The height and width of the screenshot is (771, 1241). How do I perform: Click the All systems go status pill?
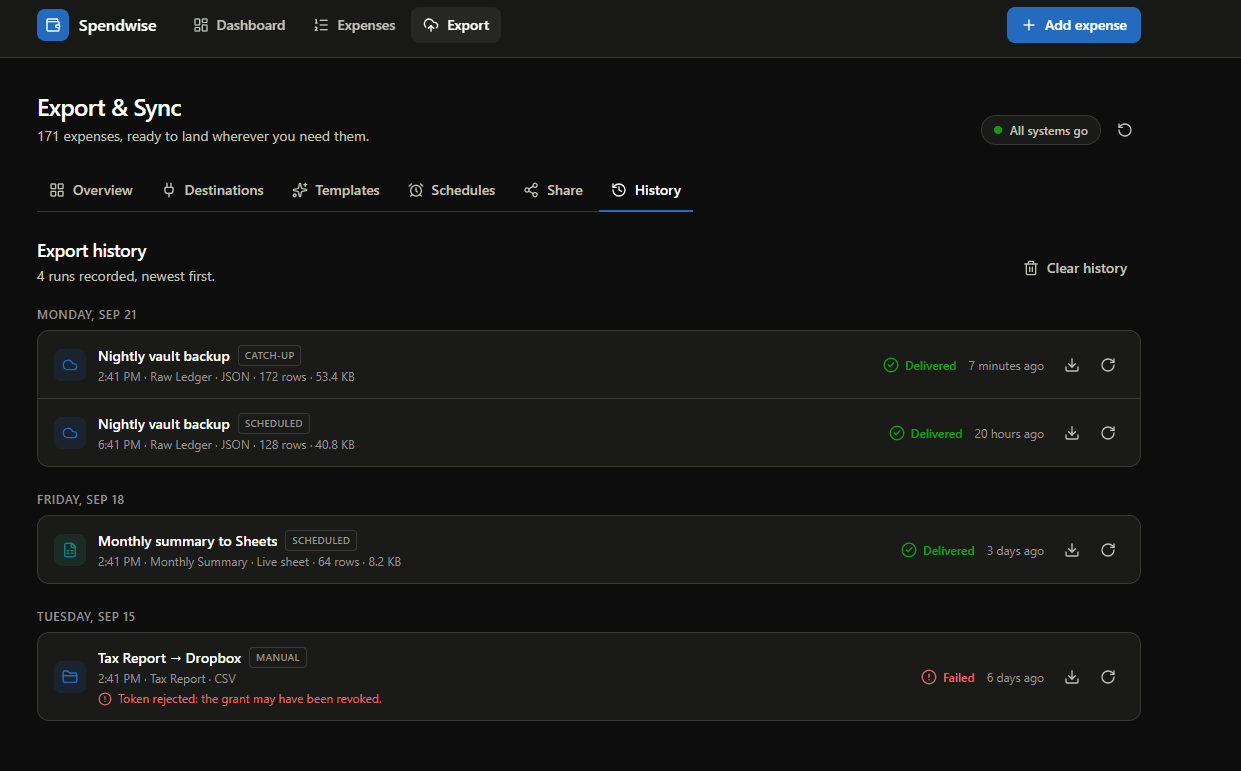click(x=1040, y=130)
